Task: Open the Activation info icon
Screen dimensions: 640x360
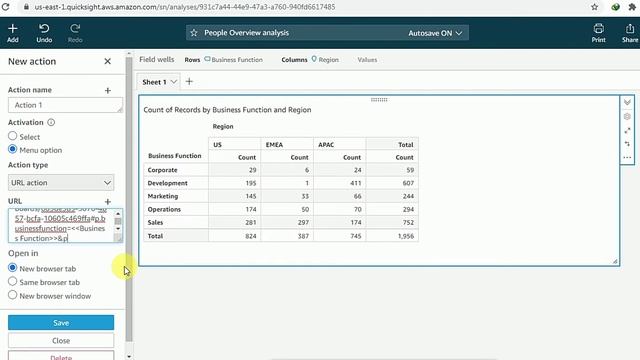Action: [51, 122]
